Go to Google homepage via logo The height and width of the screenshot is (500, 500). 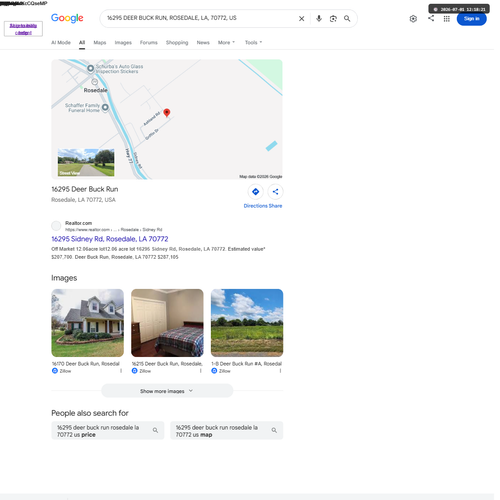67,18
